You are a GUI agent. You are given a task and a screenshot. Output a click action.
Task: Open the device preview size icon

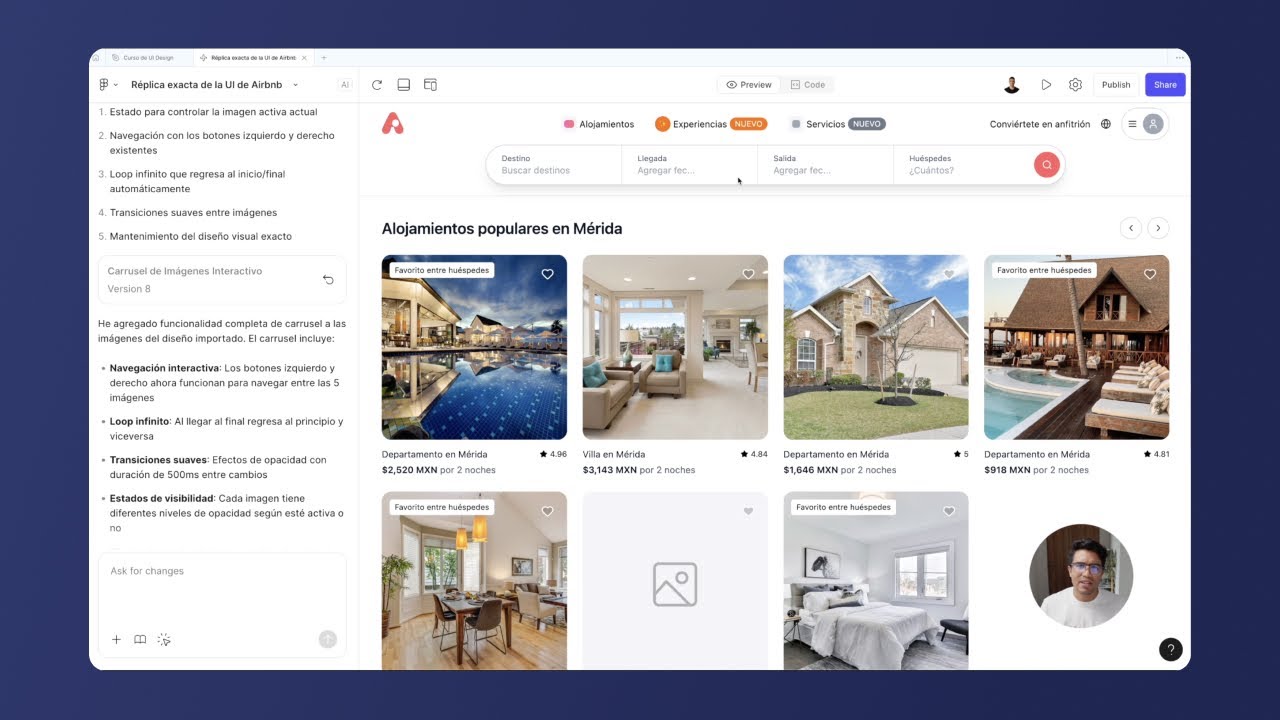pos(431,85)
